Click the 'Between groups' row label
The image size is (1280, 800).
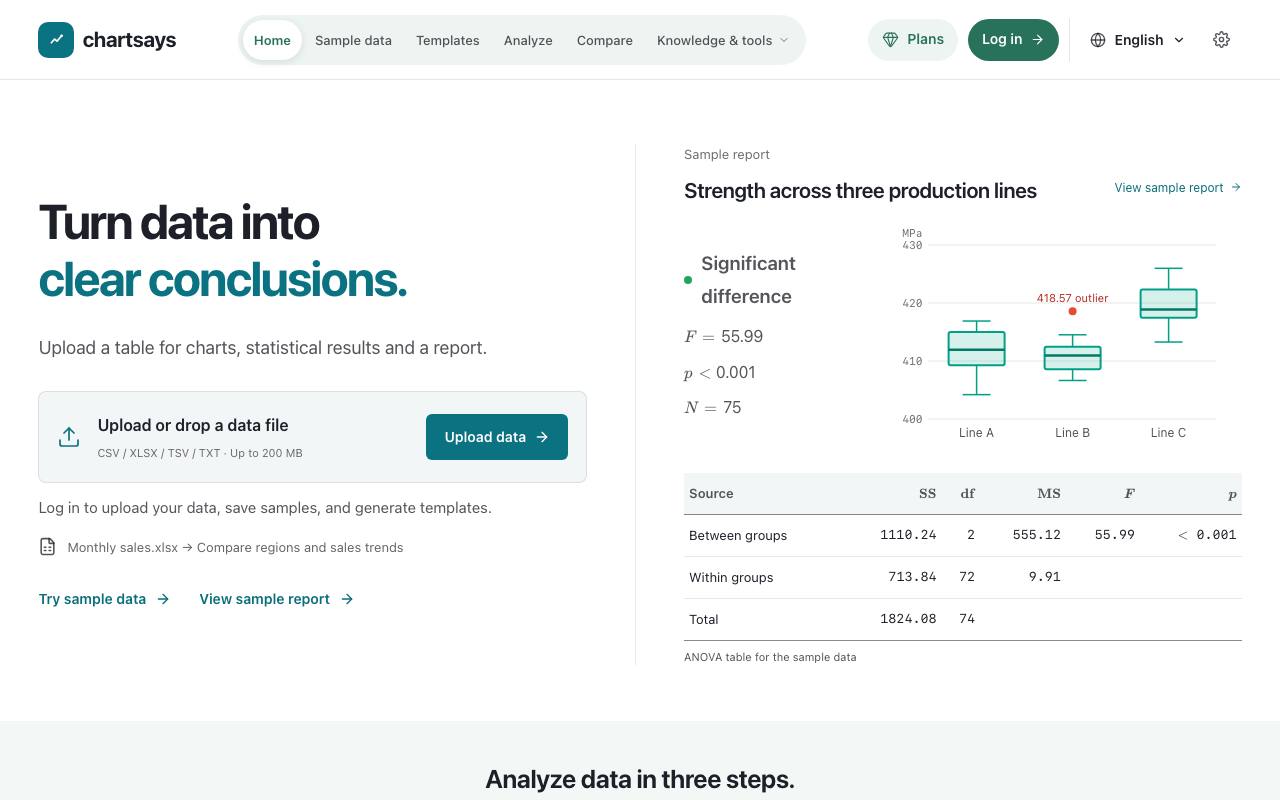(x=738, y=535)
